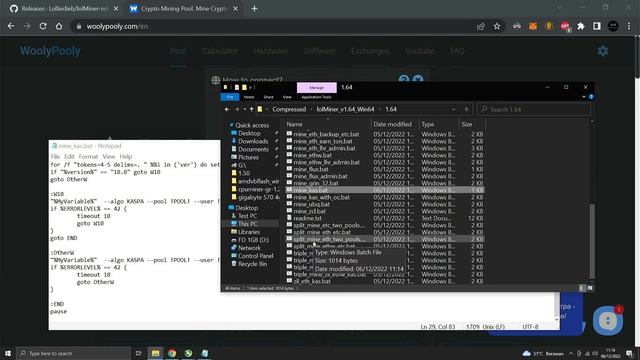Open the View ribbon tab in Explorer
640x360 pixels.
(287, 97)
